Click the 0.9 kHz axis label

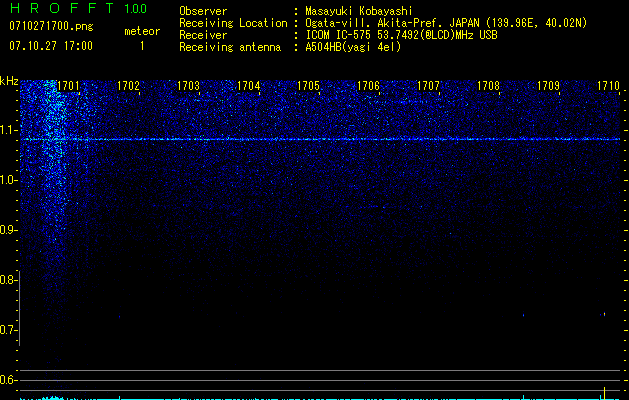[8, 230]
